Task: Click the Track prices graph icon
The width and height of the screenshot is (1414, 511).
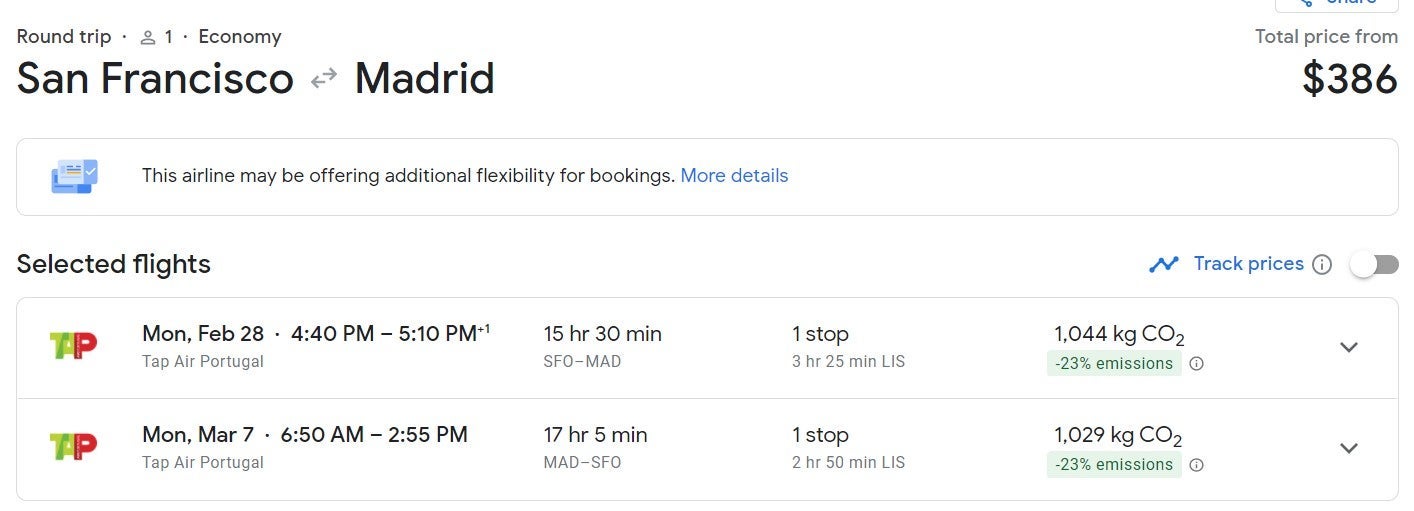Action: coord(1163,264)
